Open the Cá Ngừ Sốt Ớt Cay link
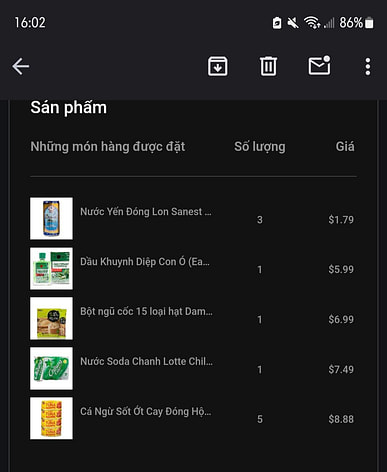 click(x=146, y=411)
